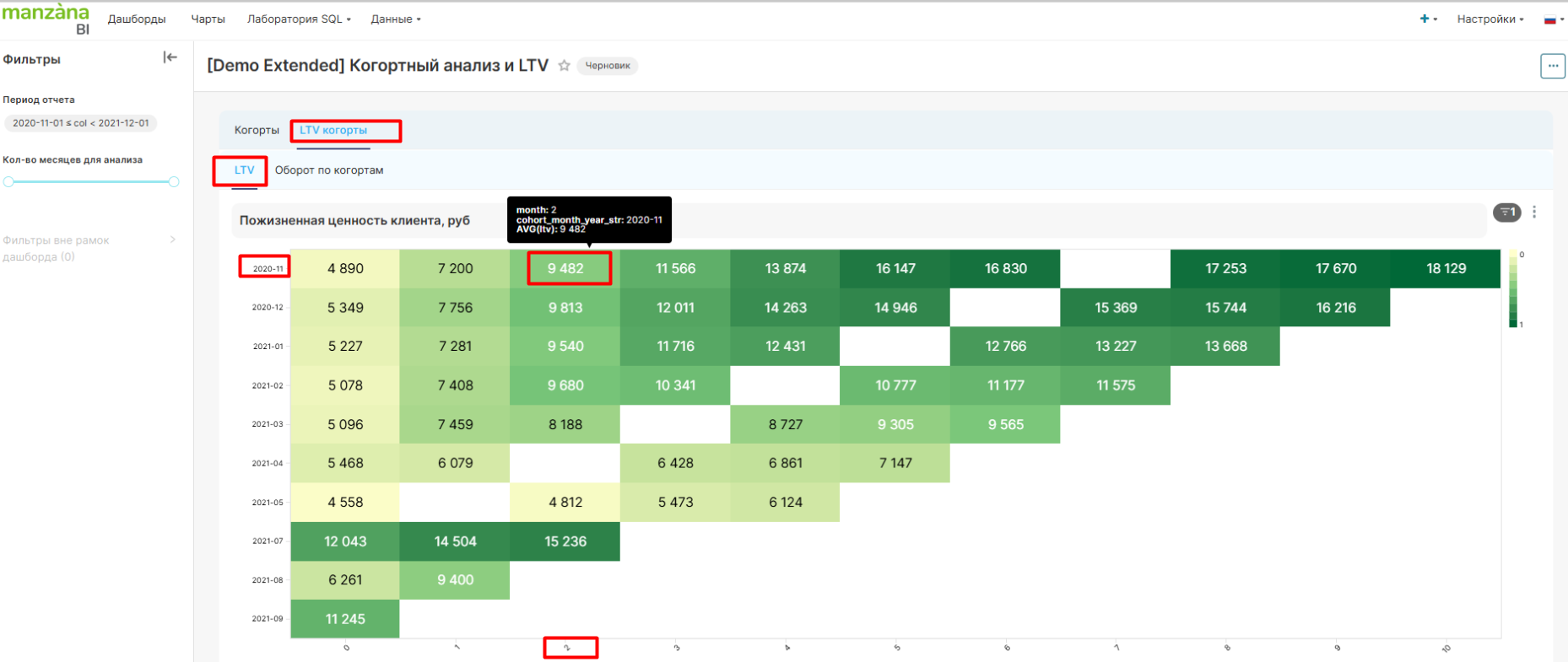Switch to the Когорты tab
The width and height of the screenshot is (1568, 662).
click(x=257, y=130)
